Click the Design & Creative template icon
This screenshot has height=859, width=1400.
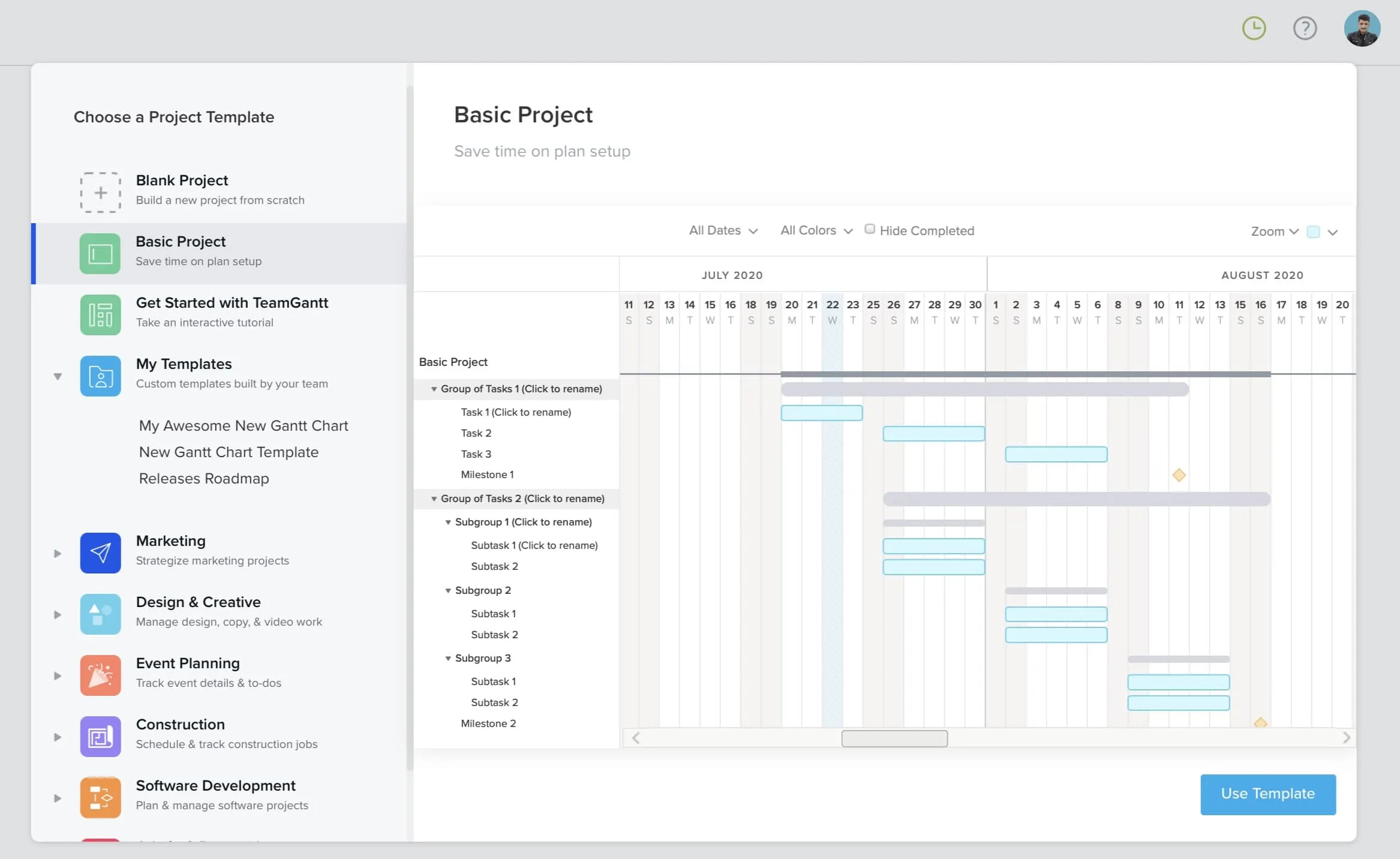click(x=100, y=614)
